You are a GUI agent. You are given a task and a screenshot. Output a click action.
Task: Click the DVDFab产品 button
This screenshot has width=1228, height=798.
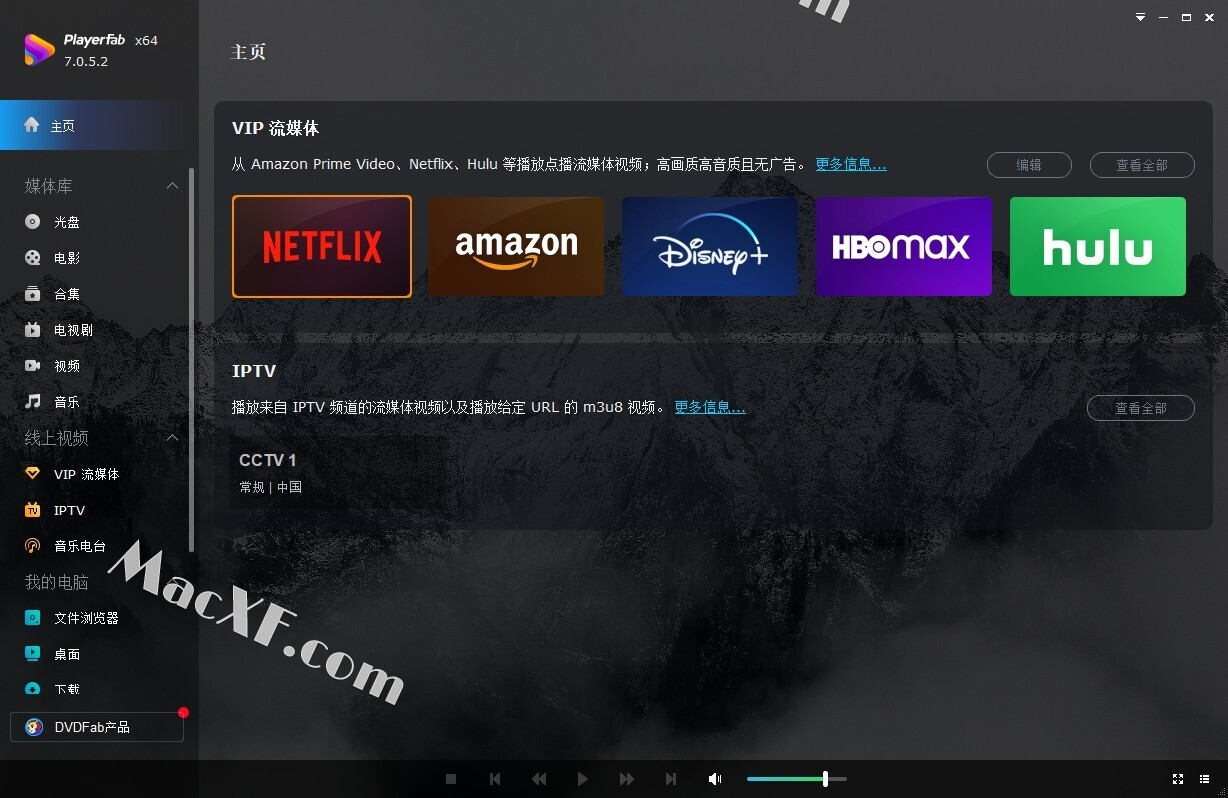[97, 727]
